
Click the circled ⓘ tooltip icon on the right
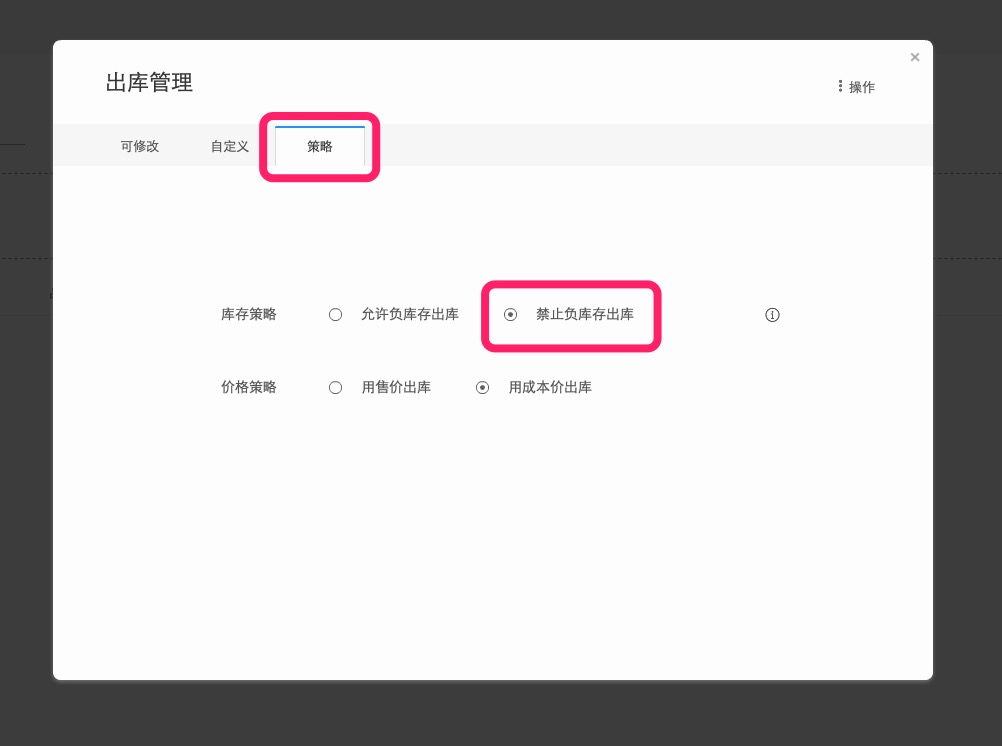772,315
